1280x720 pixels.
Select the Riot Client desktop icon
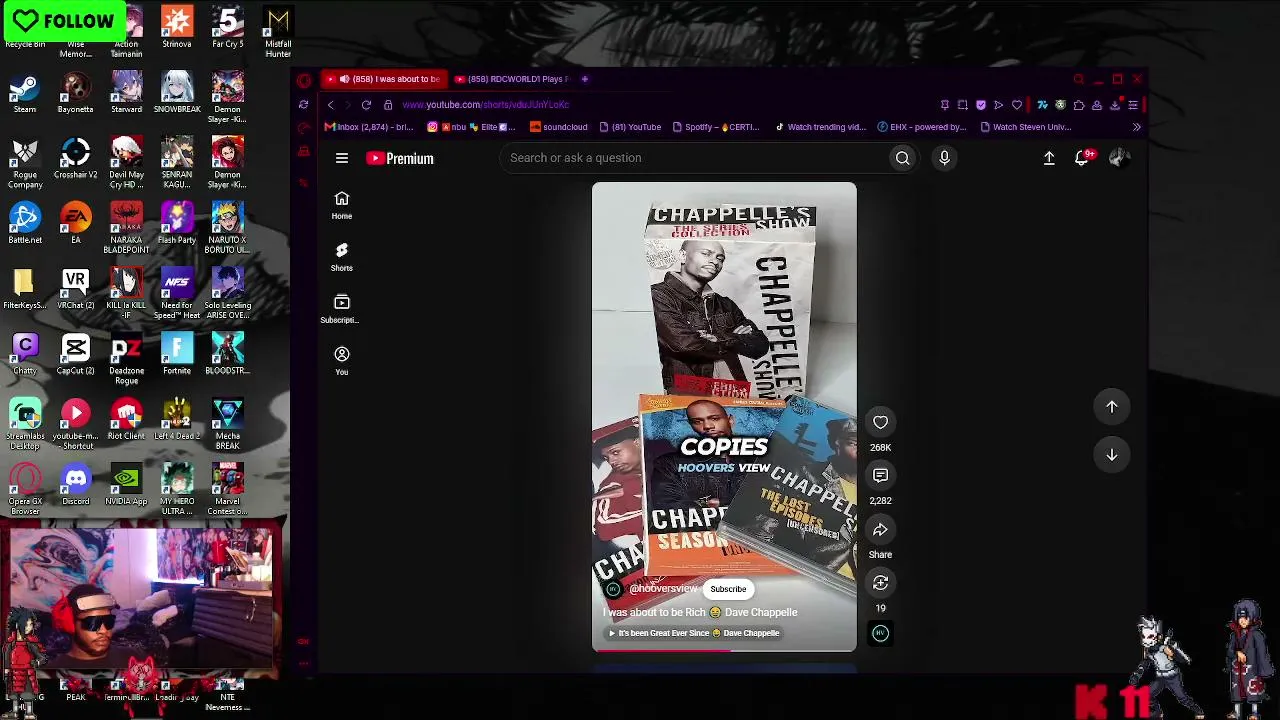tap(126, 420)
